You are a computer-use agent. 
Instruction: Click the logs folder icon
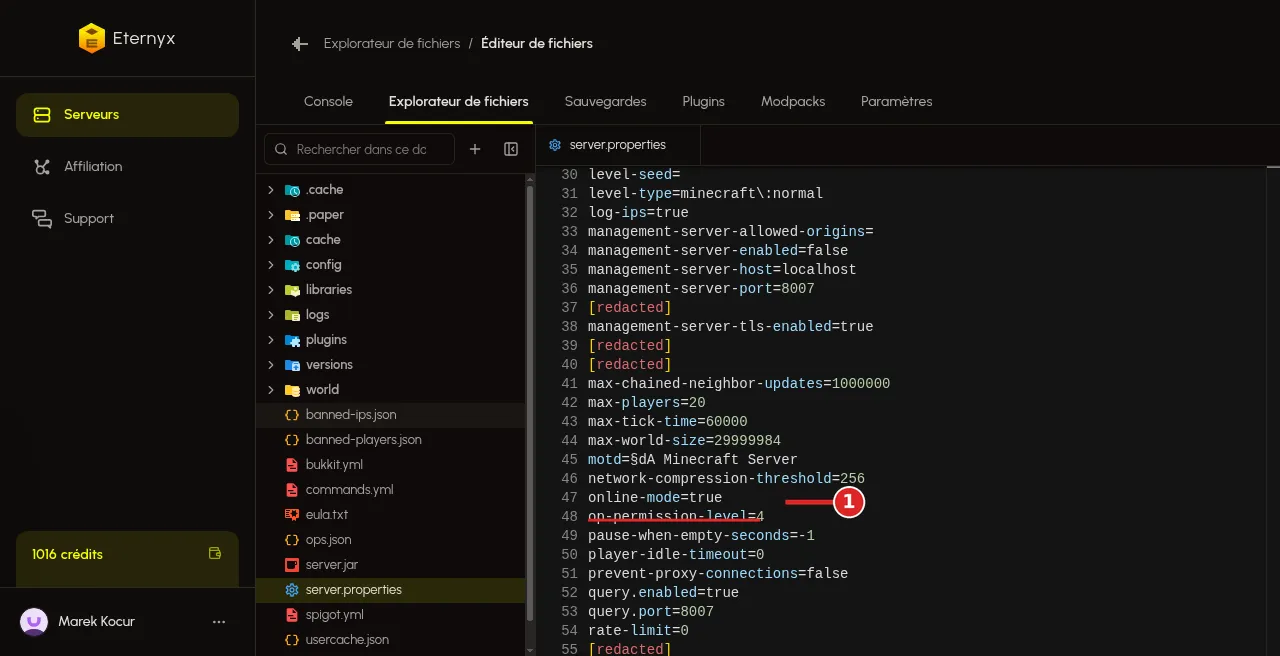click(292, 315)
